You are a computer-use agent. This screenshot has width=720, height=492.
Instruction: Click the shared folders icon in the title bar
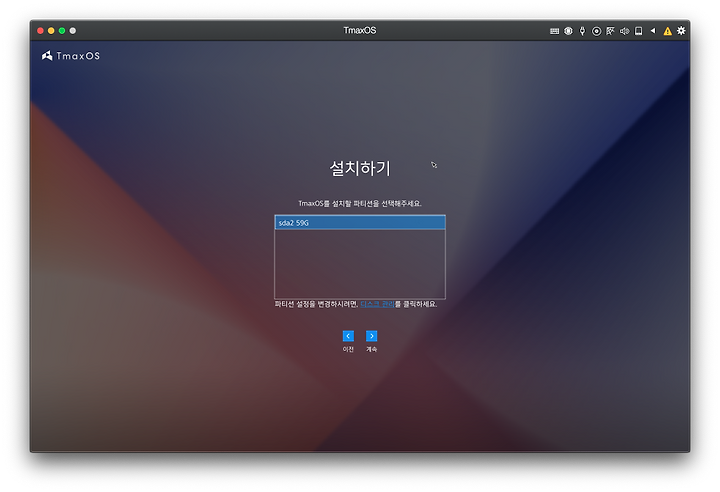tap(610, 31)
